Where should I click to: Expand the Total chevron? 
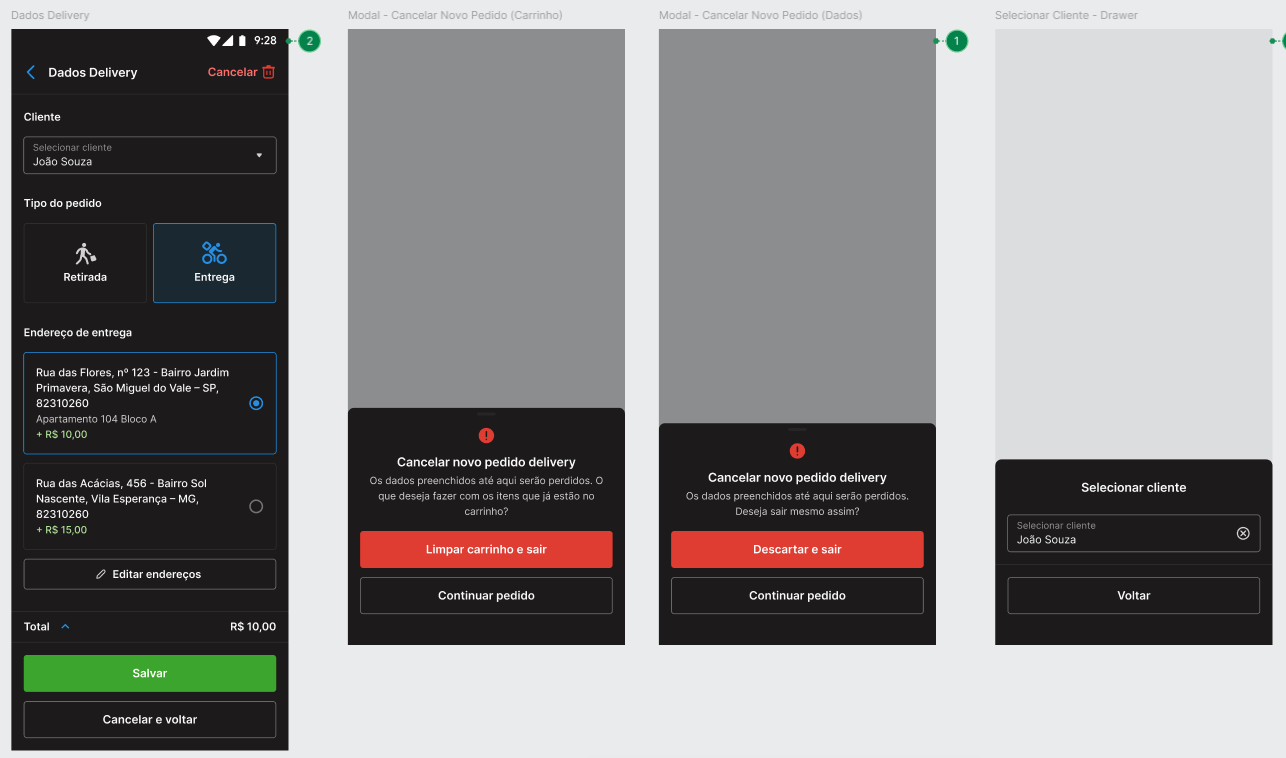[65, 627]
